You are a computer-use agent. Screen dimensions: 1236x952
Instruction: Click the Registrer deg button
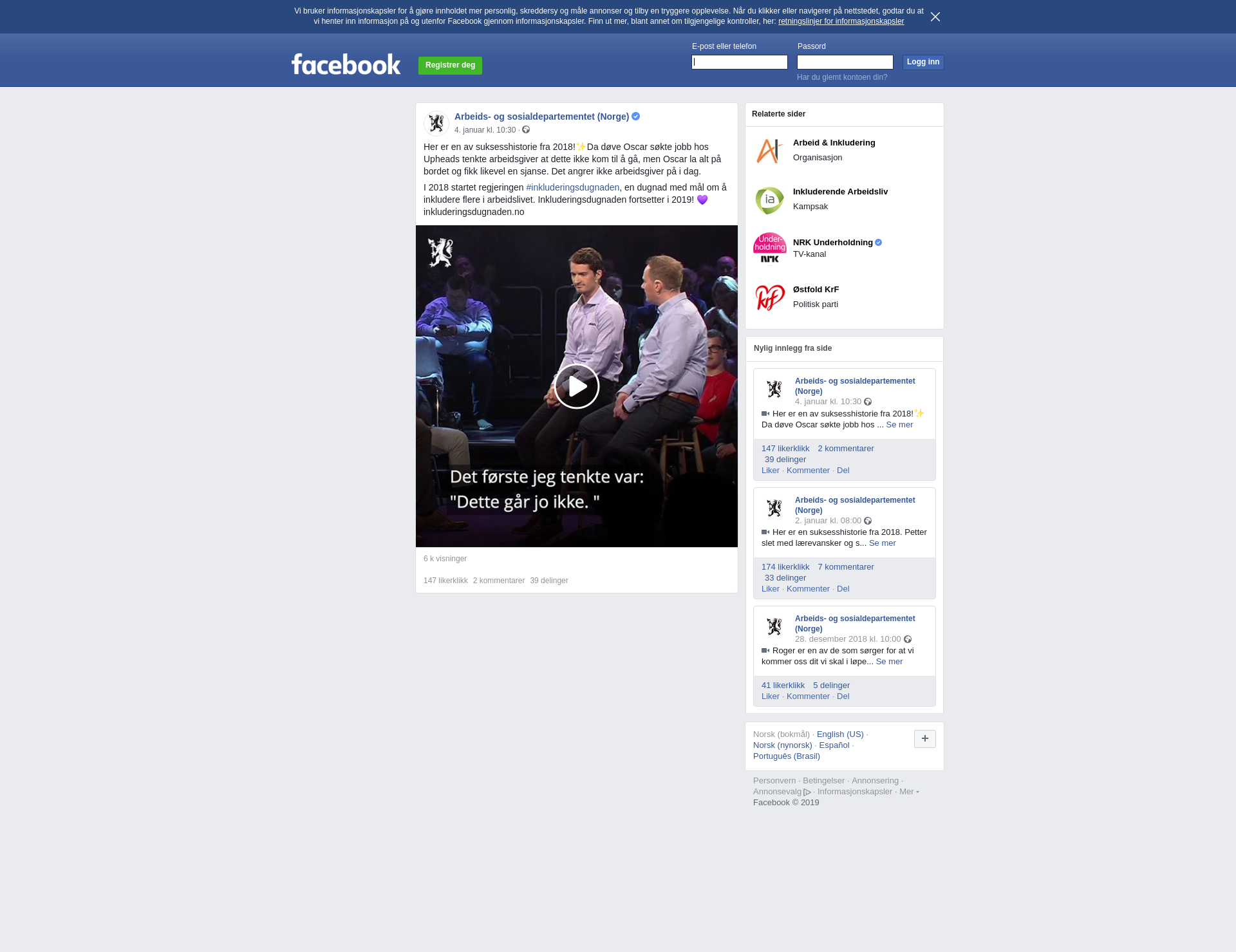pyautogui.click(x=450, y=66)
